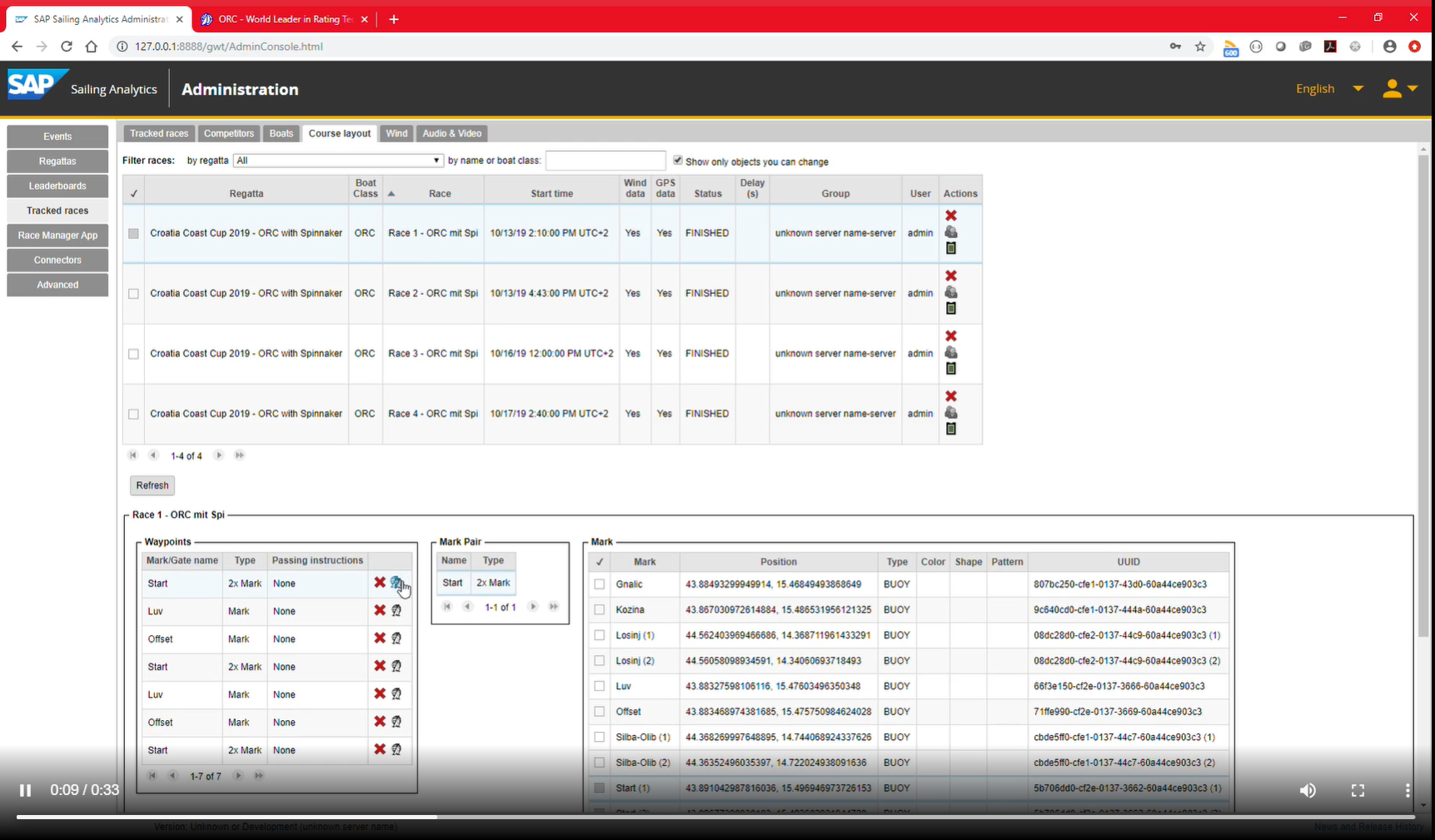The width and height of the screenshot is (1435, 840).
Task: Seek using the video progress bar
Action: [x=716, y=817]
